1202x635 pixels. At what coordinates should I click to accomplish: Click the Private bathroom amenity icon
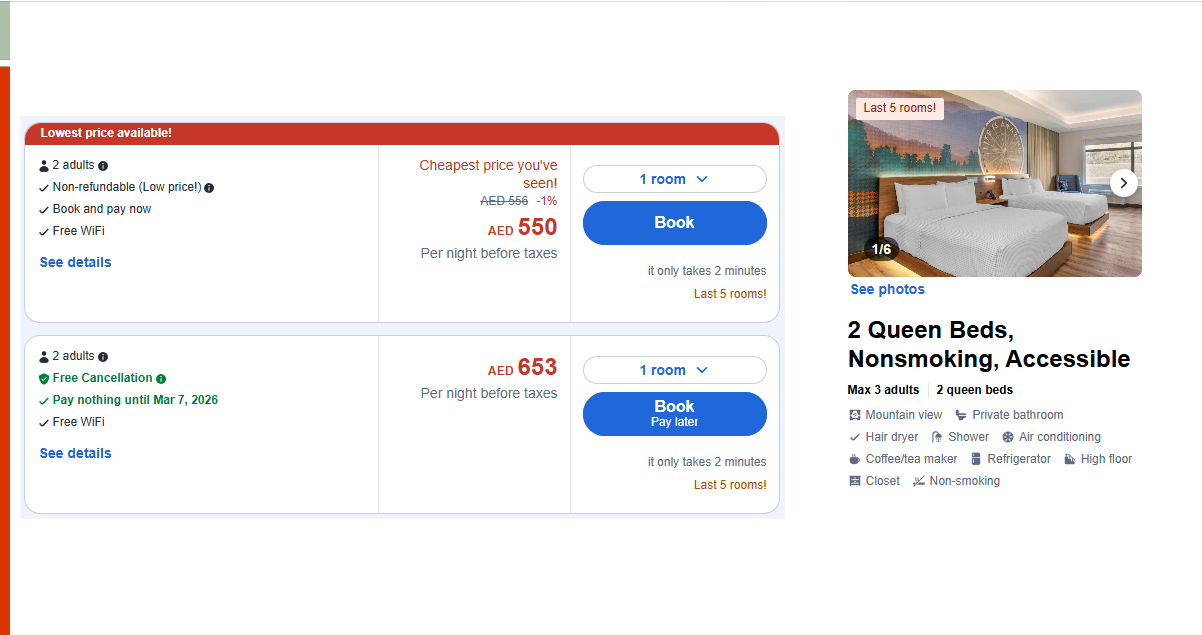tap(961, 415)
